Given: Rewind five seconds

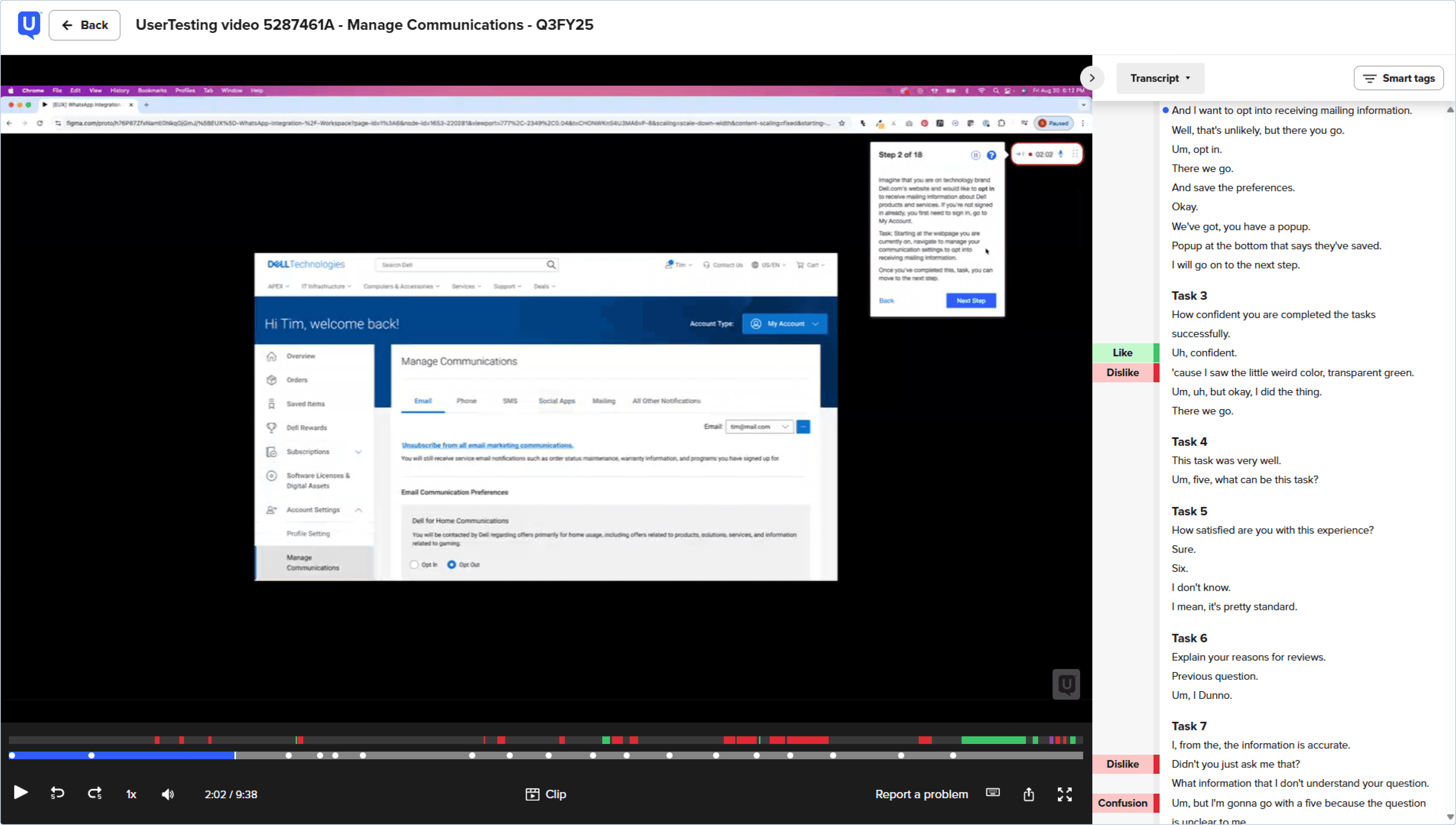Looking at the screenshot, I should click(x=57, y=793).
